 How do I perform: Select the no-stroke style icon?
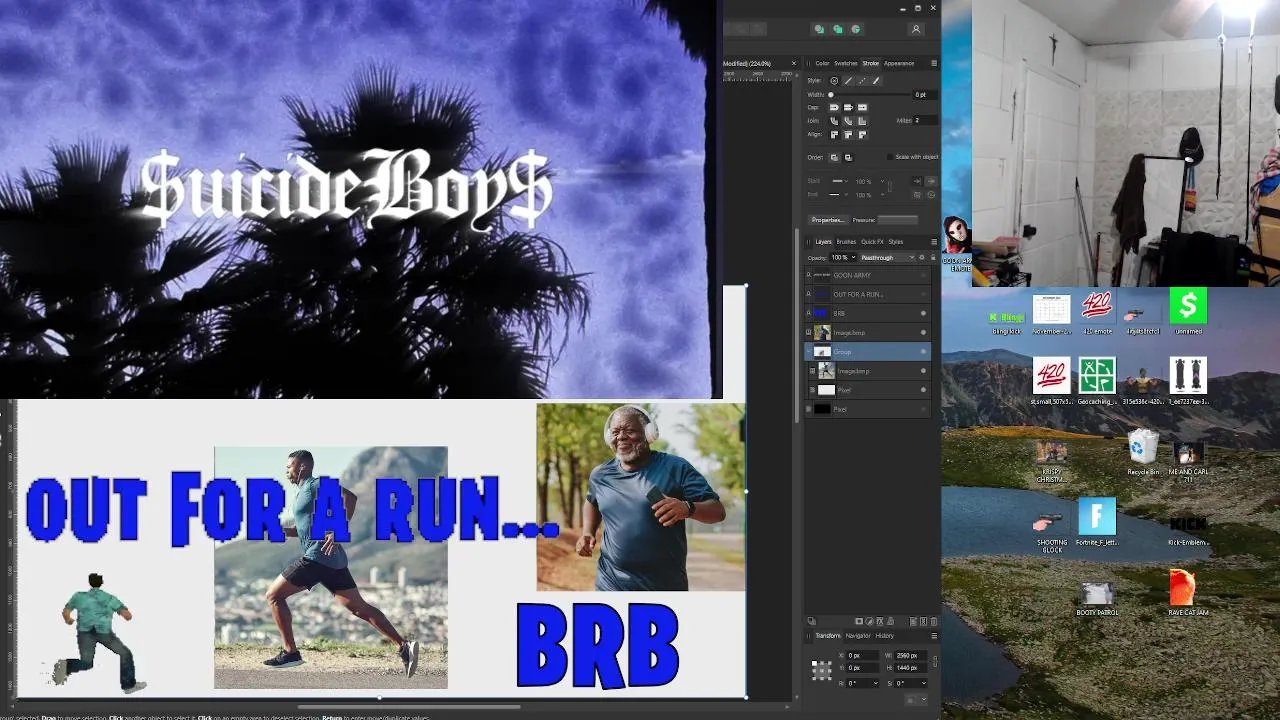pyautogui.click(x=834, y=80)
